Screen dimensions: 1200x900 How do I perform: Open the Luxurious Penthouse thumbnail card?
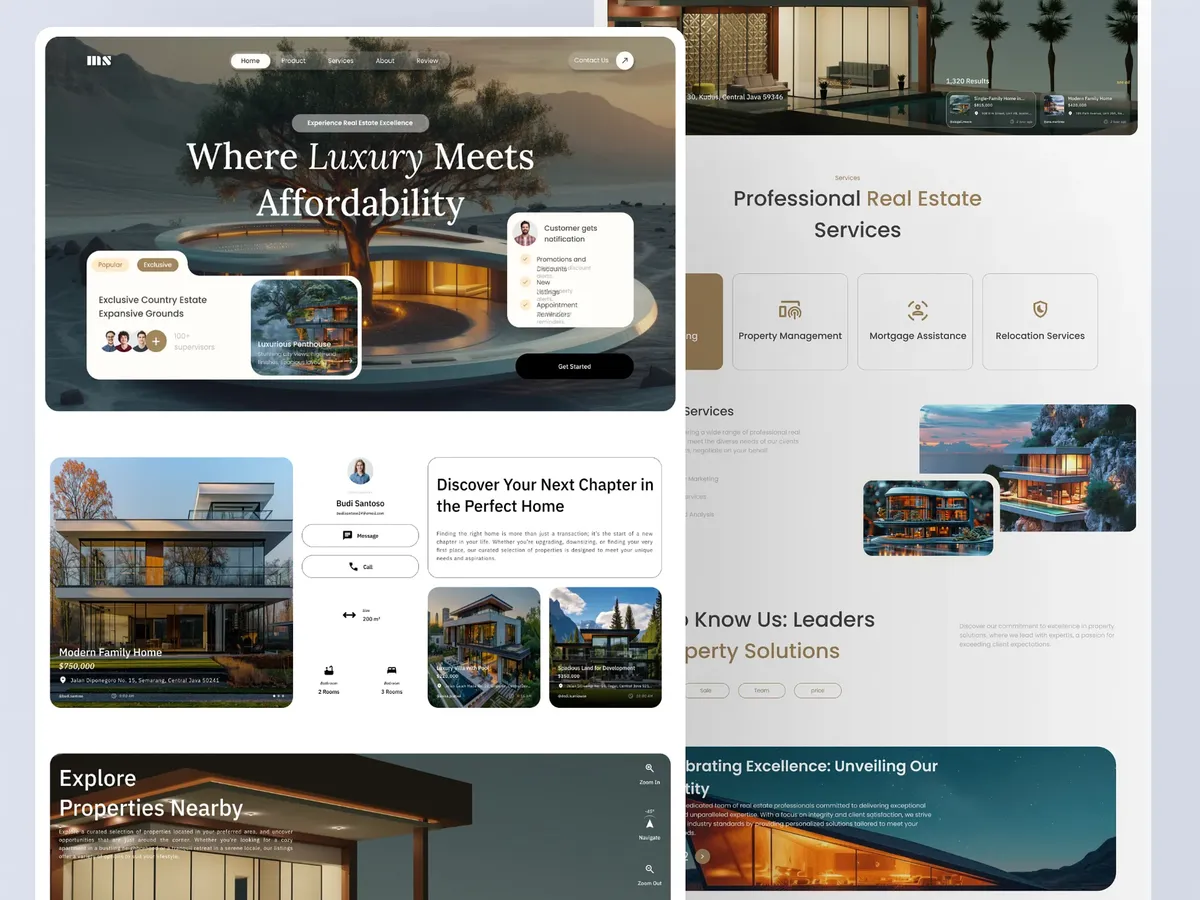tap(304, 327)
